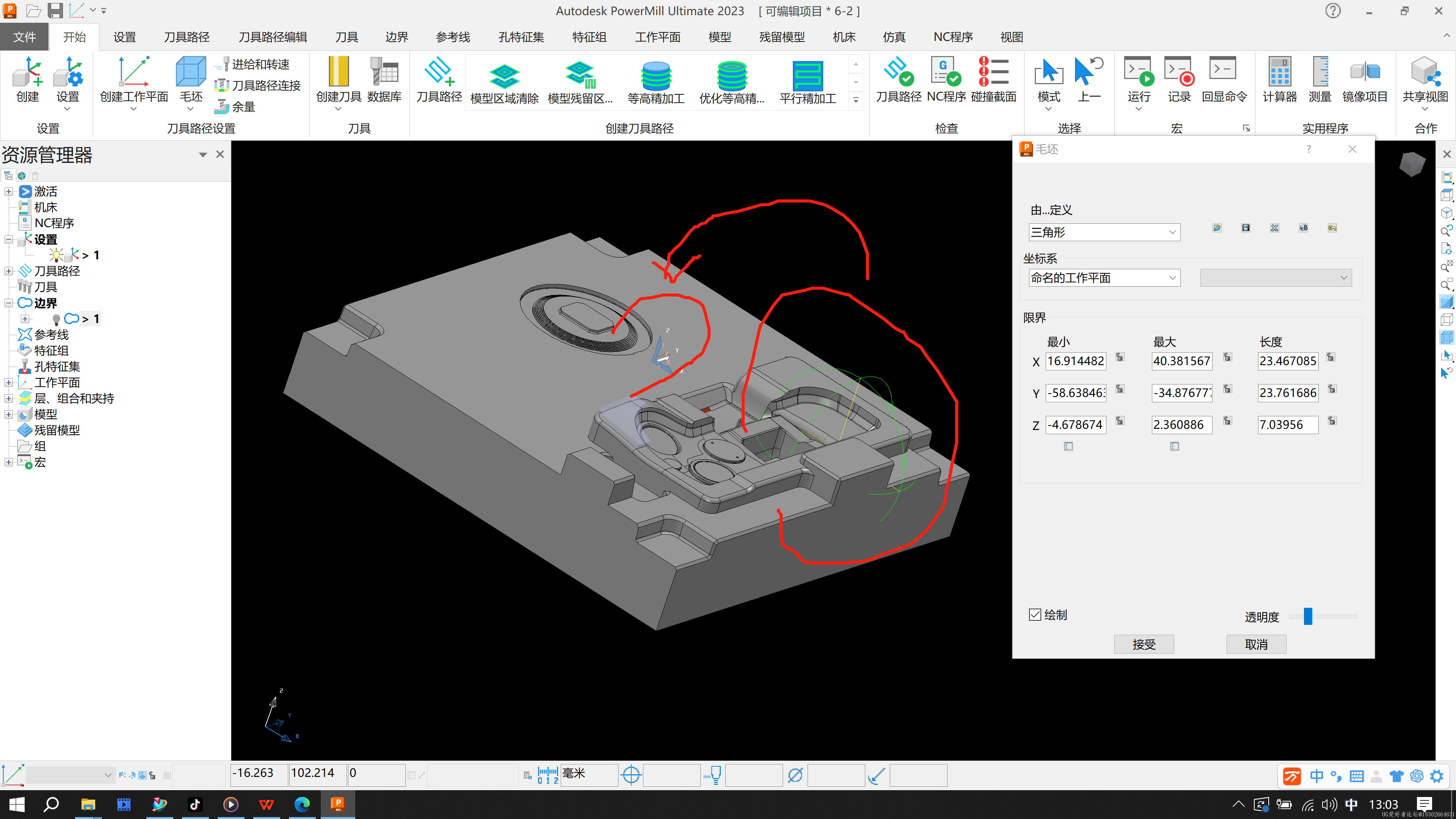
Task: Click the X 最小 value field
Action: pyautogui.click(x=1076, y=361)
